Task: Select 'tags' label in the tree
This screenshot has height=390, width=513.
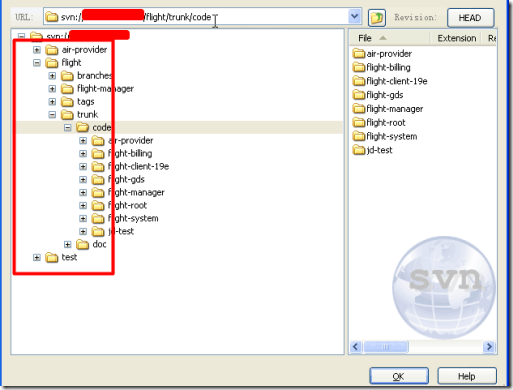Action: pyautogui.click(x=86, y=102)
